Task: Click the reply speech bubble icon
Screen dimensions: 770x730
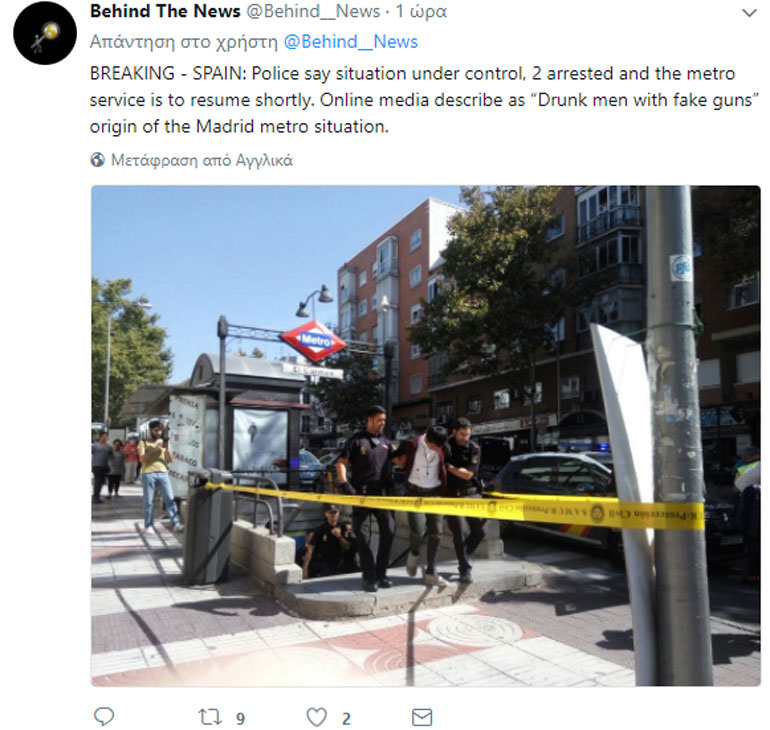Action: pyautogui.click(x=104, y=717)
